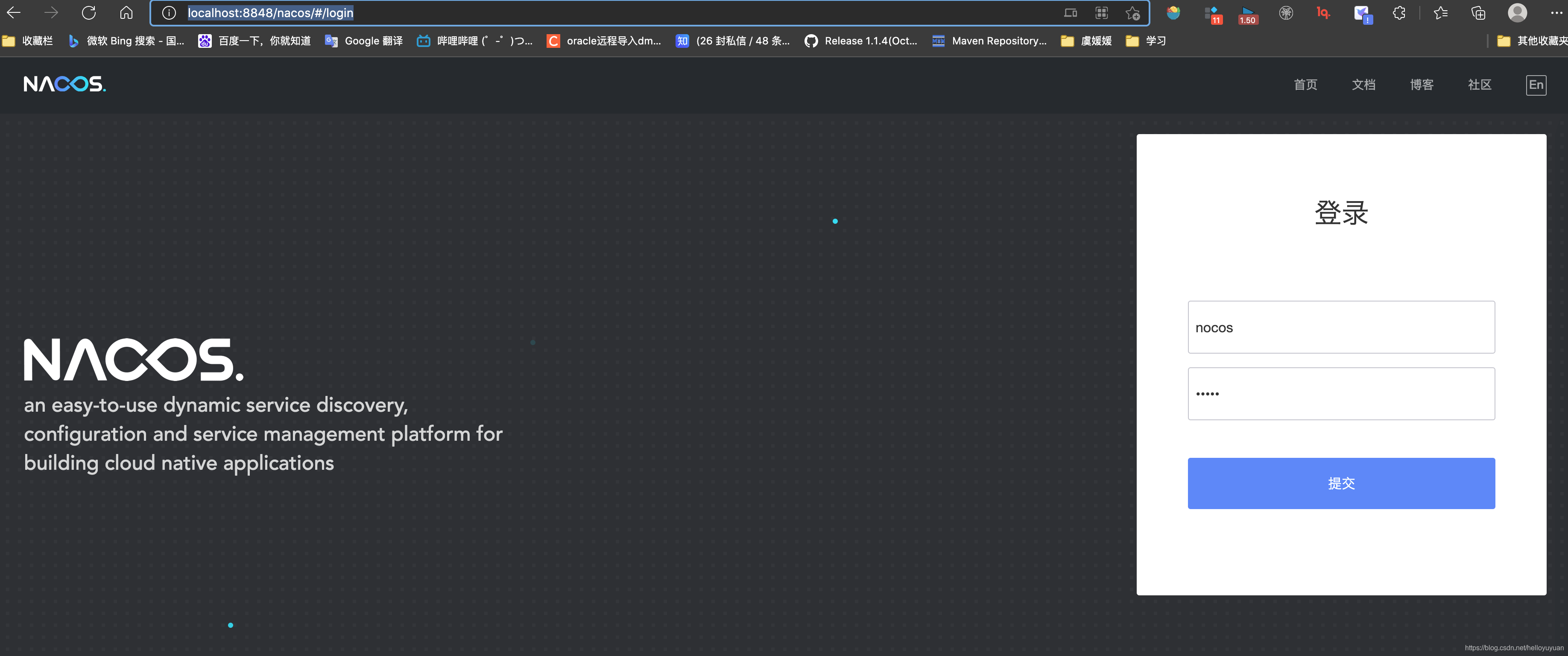Image resolution: width=1568 pixels, height=656 pixels.
Task: Click the username field containing nocos
Action: (1341, 328)
